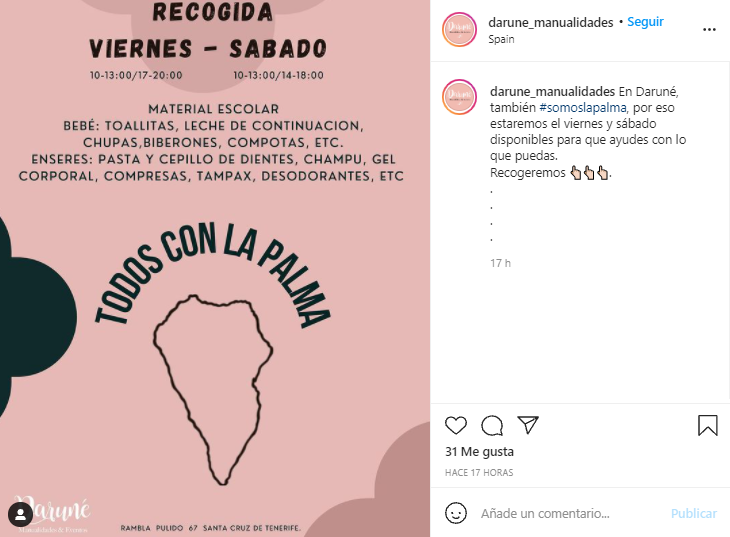
Task: Save post with bookmark icon
Action: point(707,425)
